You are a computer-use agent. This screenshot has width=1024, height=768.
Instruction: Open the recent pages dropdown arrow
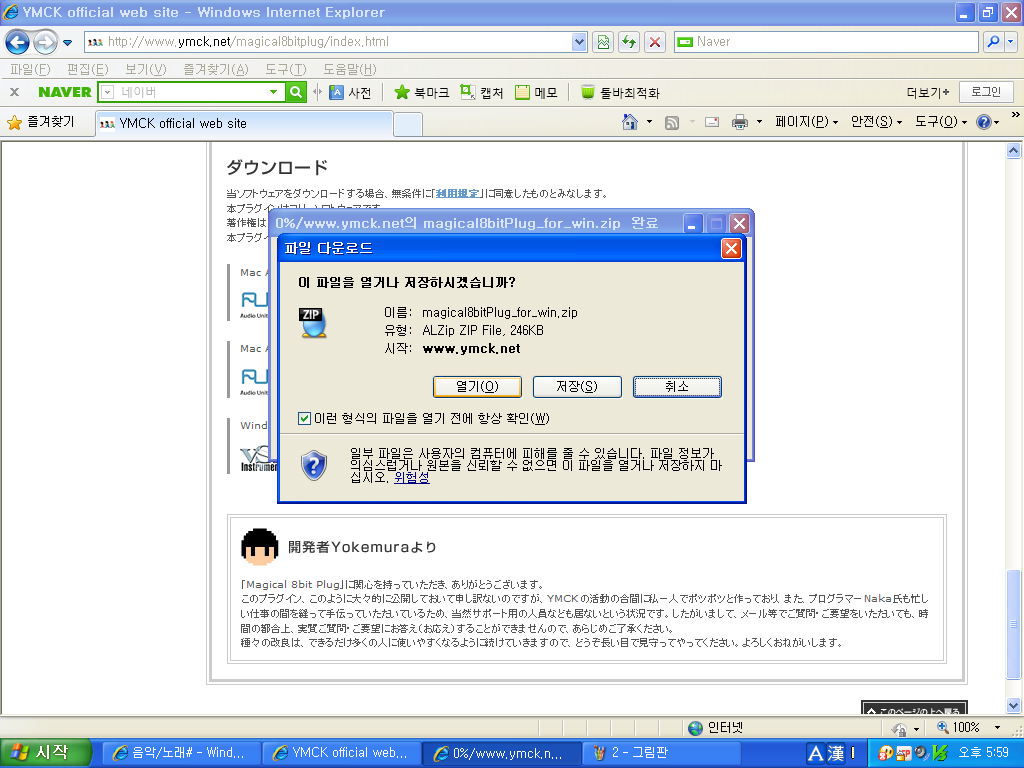click(67, 43)
